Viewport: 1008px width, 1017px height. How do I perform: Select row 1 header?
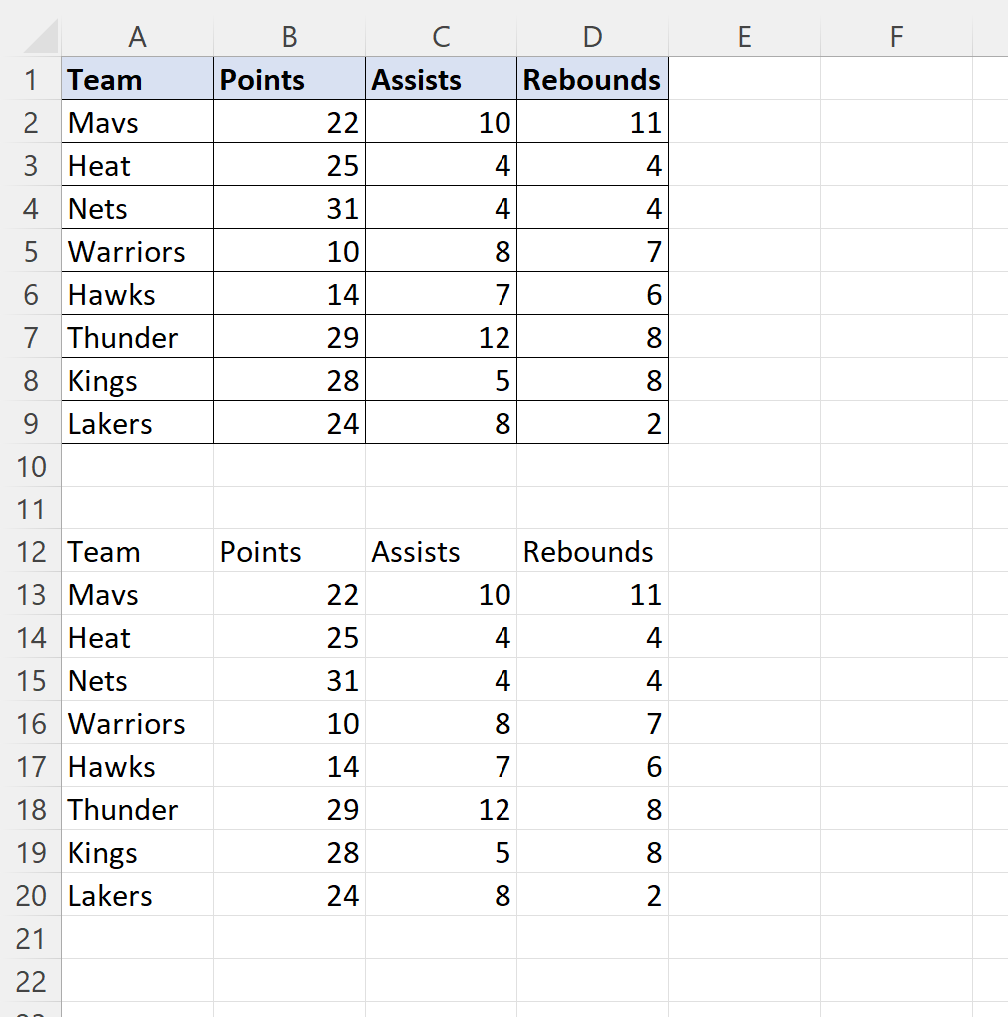[x=31, y=80]
